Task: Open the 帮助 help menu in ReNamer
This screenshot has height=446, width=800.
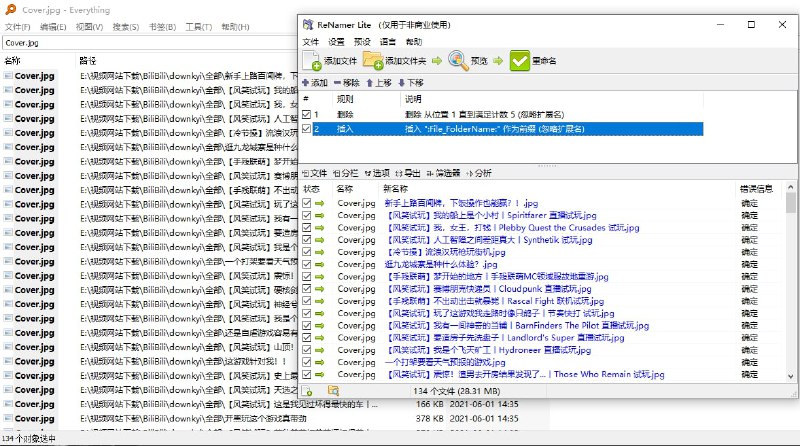Action: tap(414, 42)
